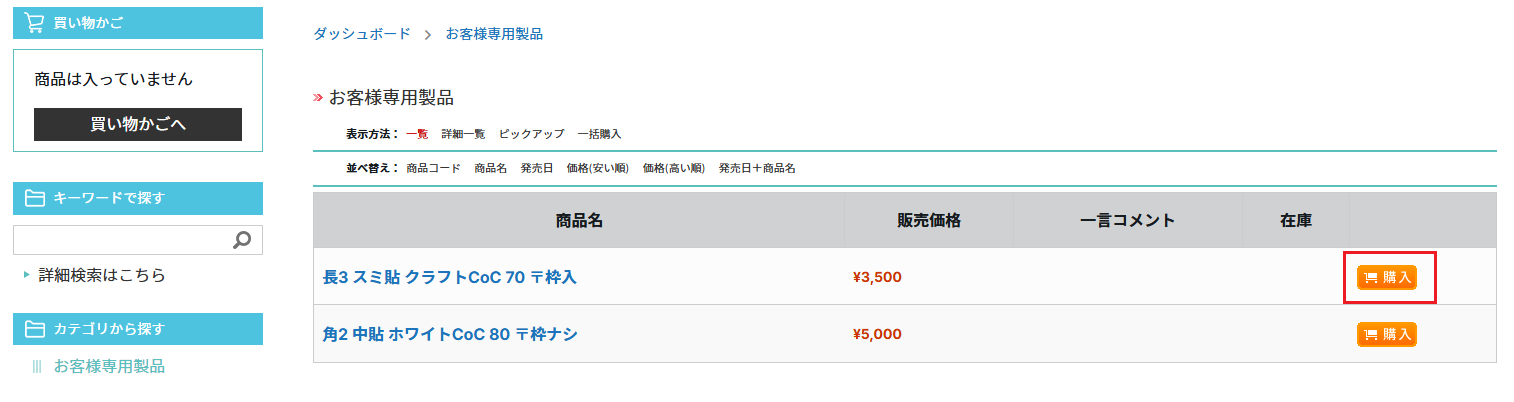Sort products by 商品コード
The image size is (1514, 402).
(433, 168)
